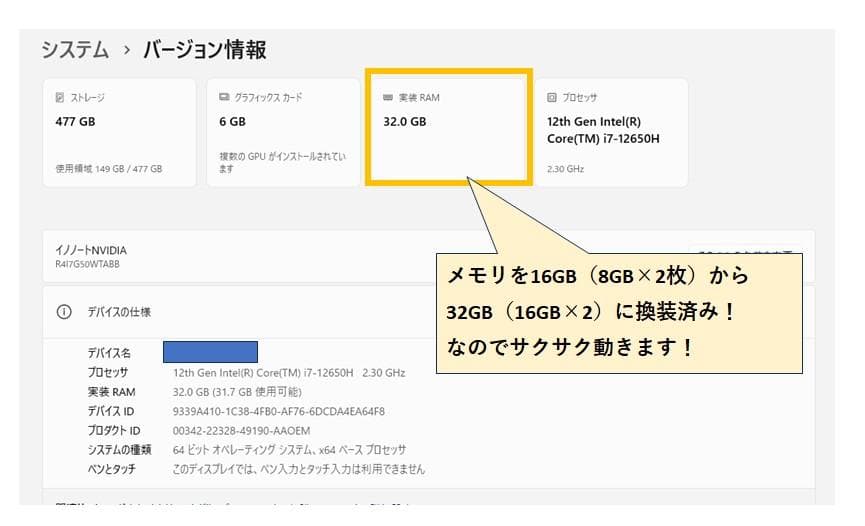This screenshot has height=526, width=865.
Task: Click the 使用領域 149 GB / 477 GB text
Action: point(109,168)
